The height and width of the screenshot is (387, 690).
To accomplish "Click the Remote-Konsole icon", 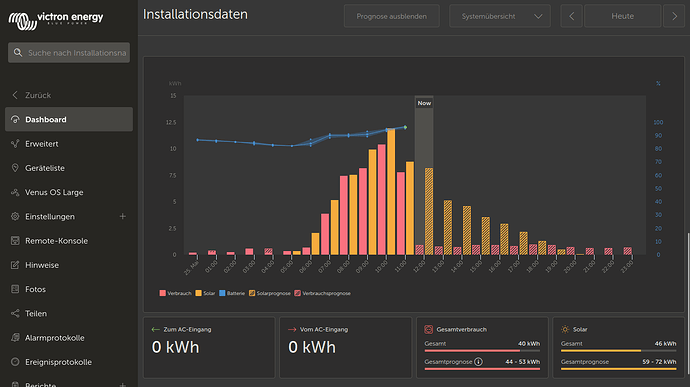I will [15, 240].
